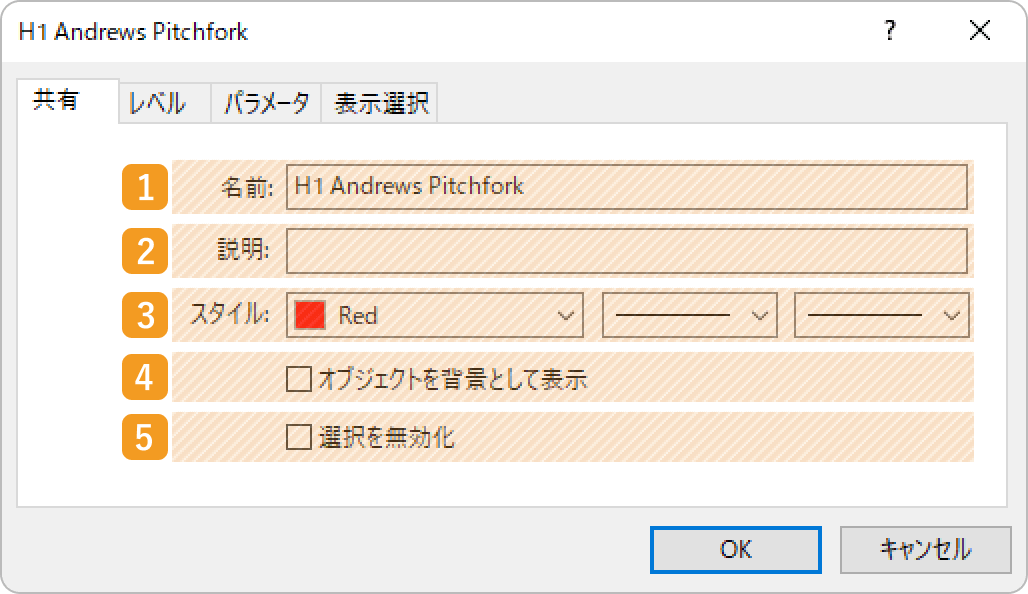
Task: Go to the 共有 tab
Action: click(57, 100)
